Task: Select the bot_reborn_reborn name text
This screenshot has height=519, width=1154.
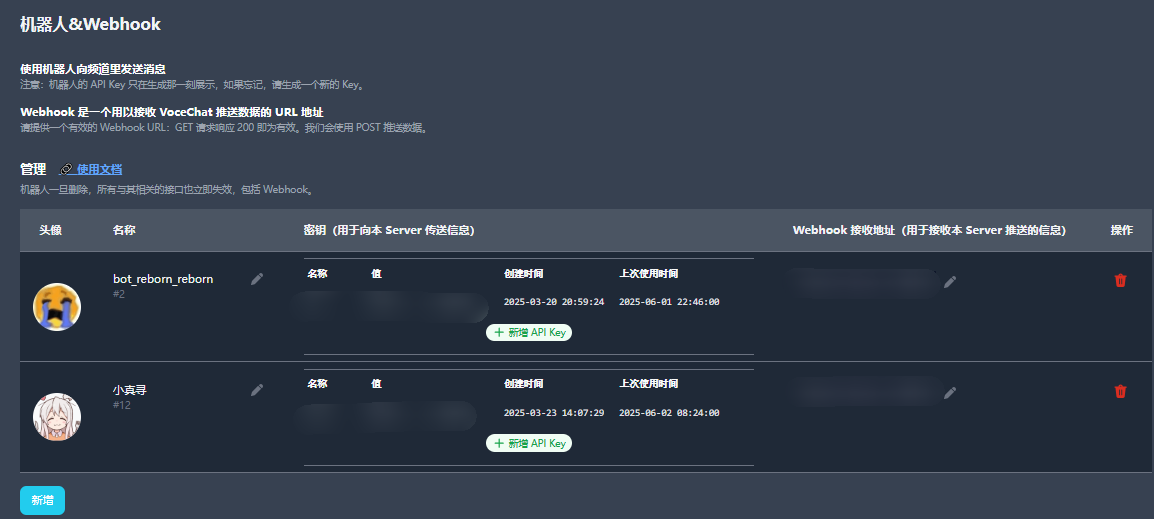Action: (163, 279)
